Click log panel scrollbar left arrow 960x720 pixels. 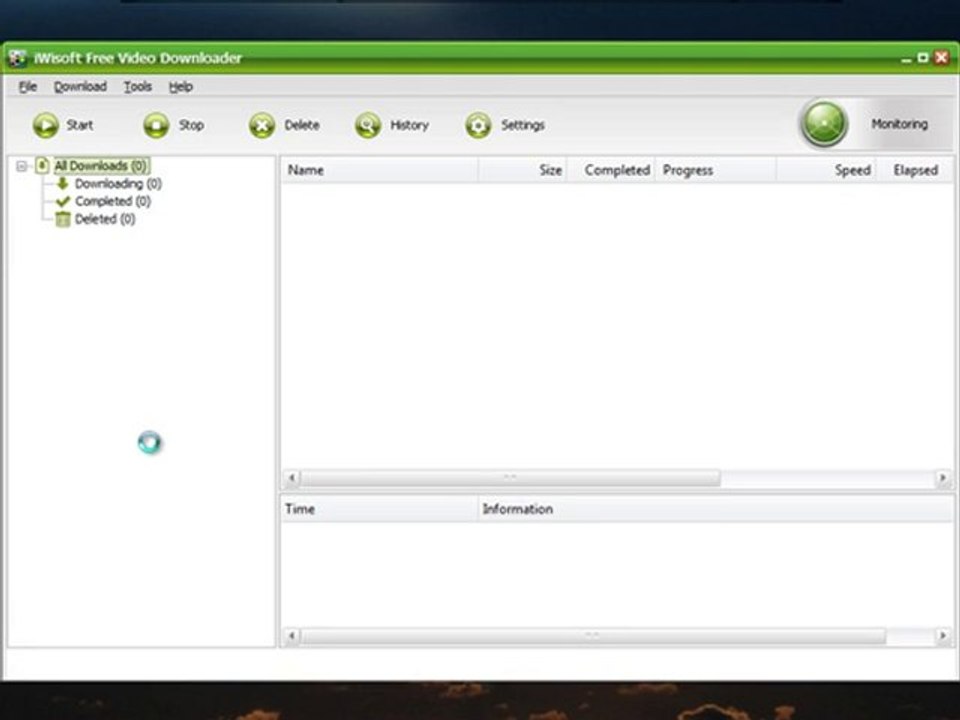pos(292,637)
